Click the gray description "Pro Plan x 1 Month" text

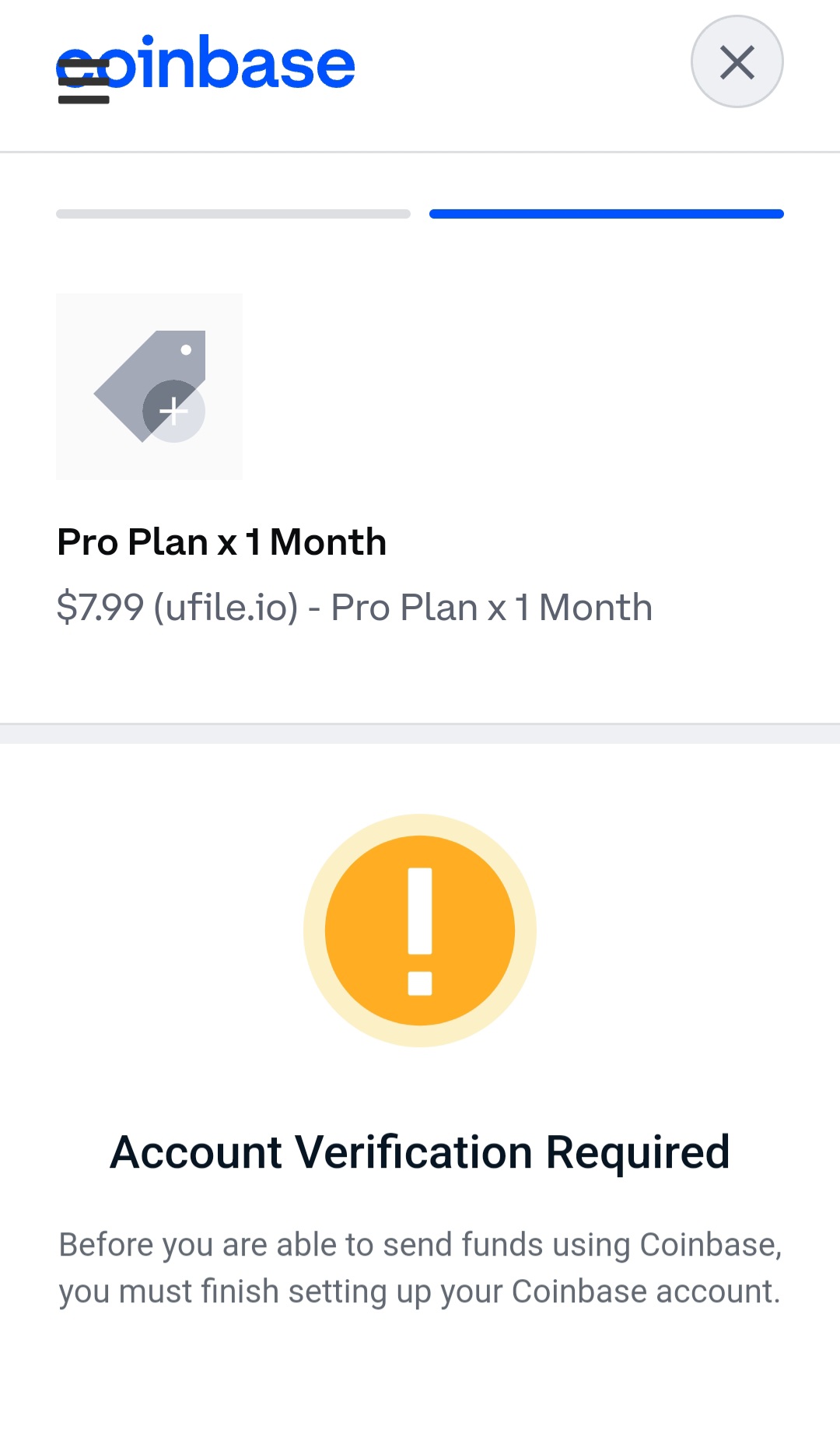492,608
